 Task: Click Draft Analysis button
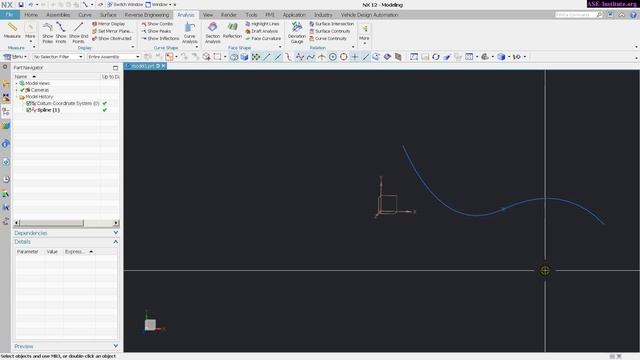pos(262,31)
